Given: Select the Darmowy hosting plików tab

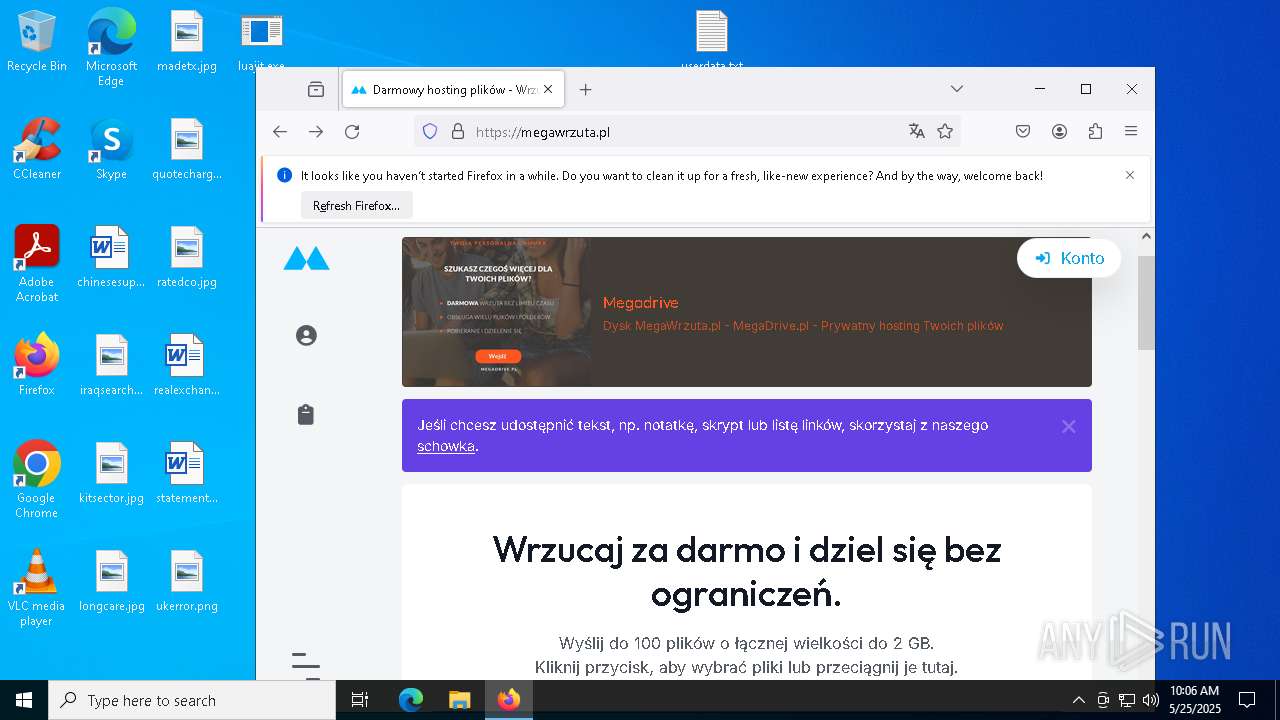Looking at the screenshot, I should click(x=453, y=89).
